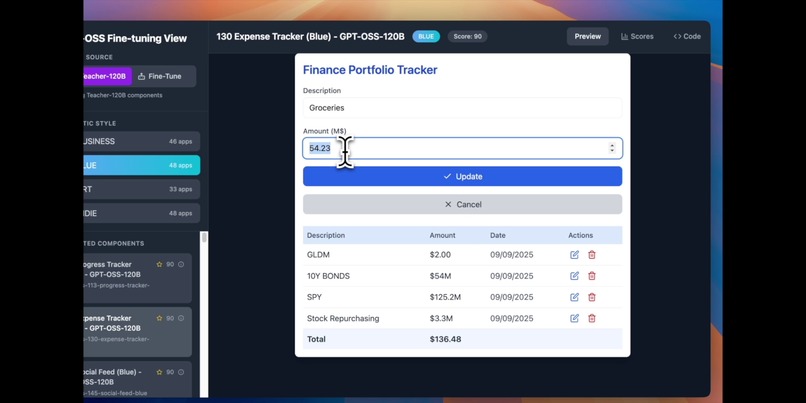Click the $125.2M amount cell
The width and height of the screenshot is (806, 403).
point(445,297)
